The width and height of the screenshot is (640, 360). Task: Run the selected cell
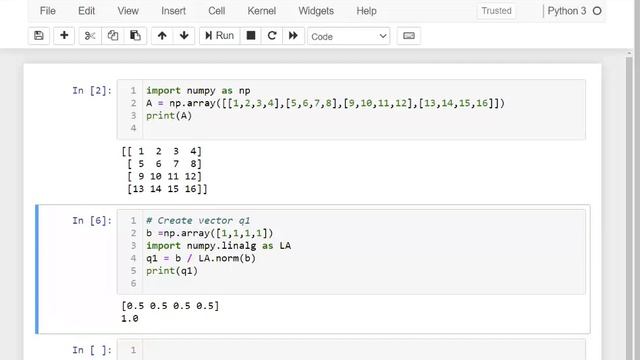coord(220,36)
